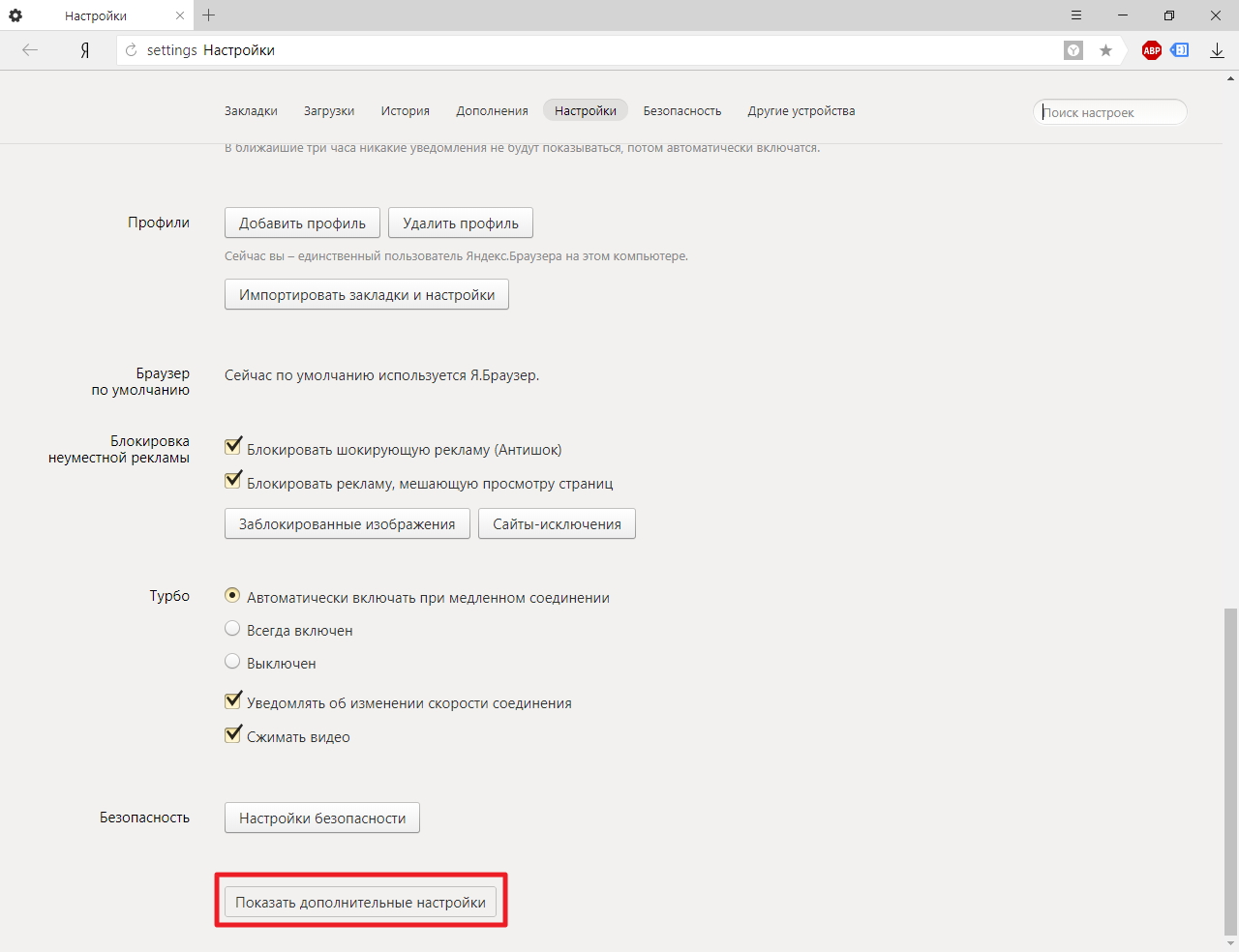
Task: Click the text Сейчас по умолчанию используется Я.Браузер.
Action: click(382, 375)
